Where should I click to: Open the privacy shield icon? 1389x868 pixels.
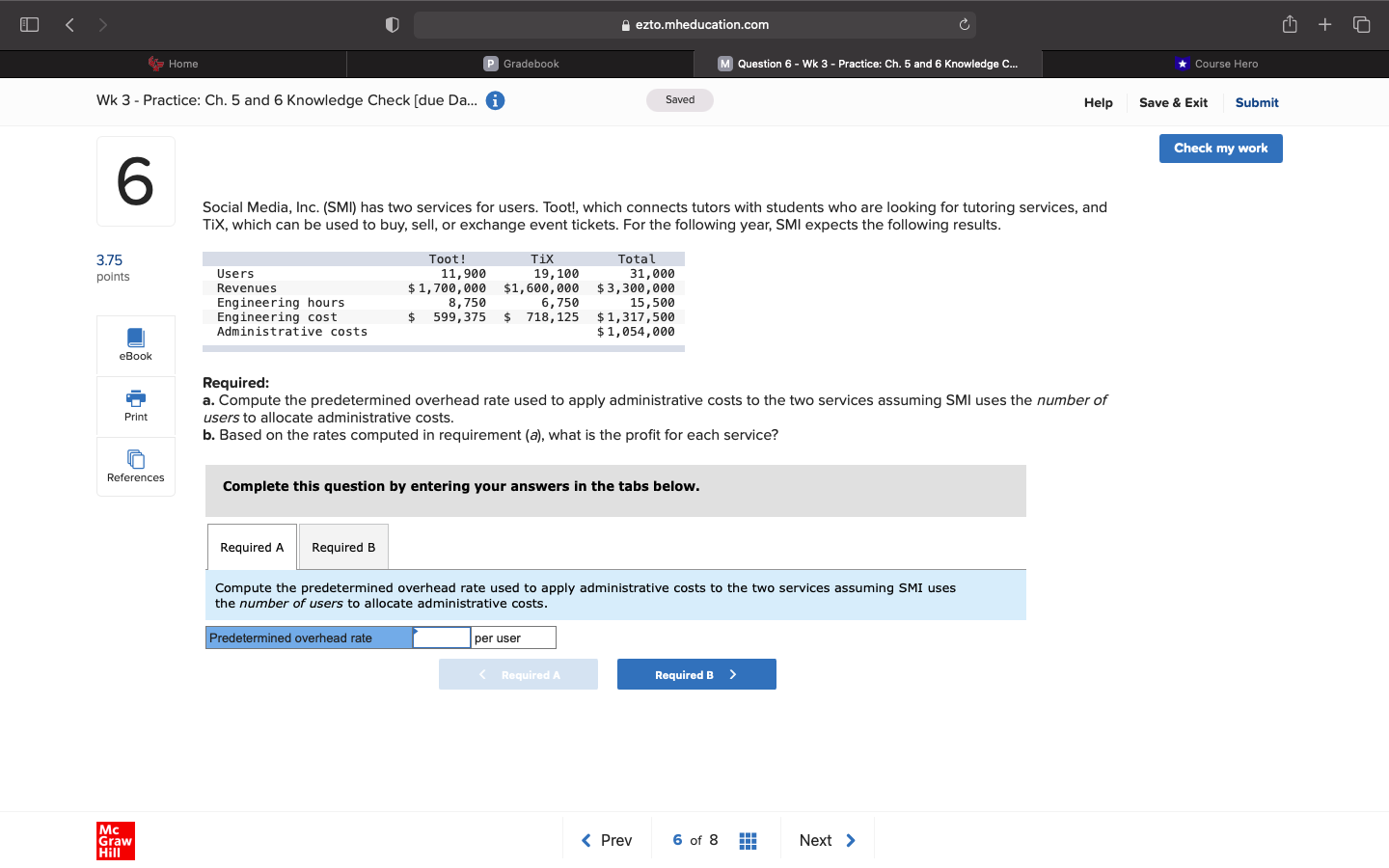(392, 25)
